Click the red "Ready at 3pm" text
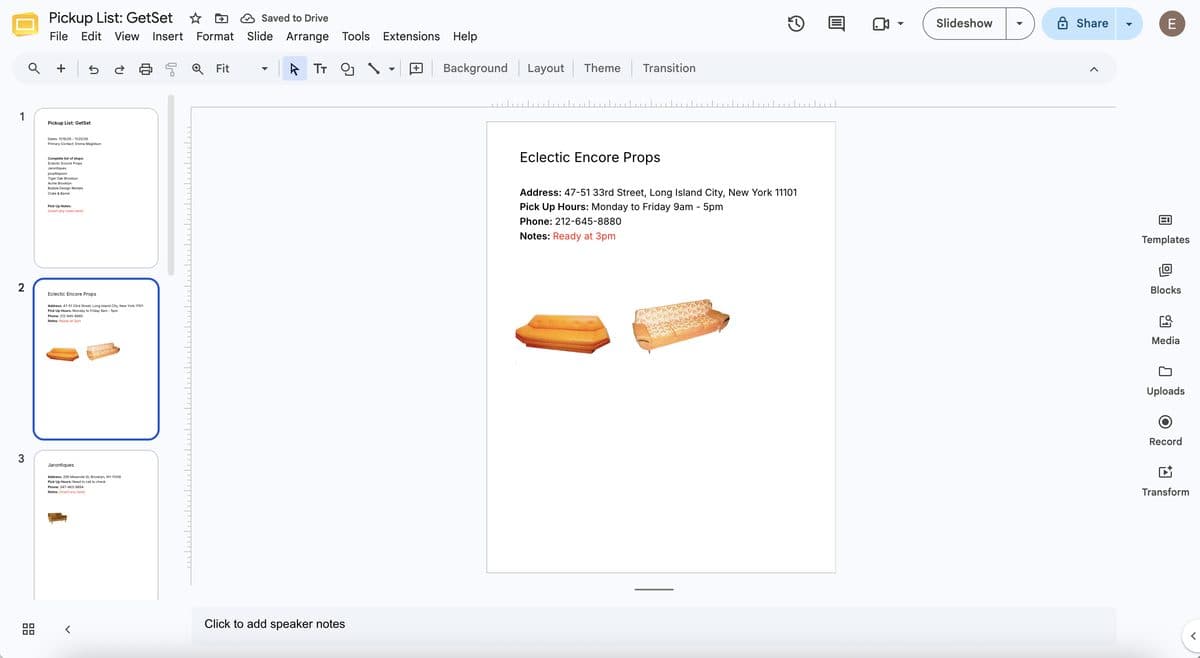 click(584, 236)
